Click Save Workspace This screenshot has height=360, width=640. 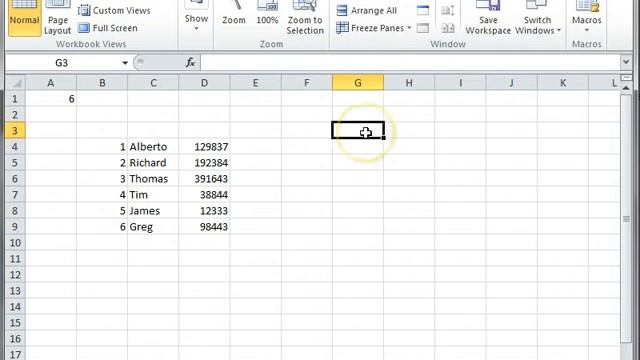point(488,18)
